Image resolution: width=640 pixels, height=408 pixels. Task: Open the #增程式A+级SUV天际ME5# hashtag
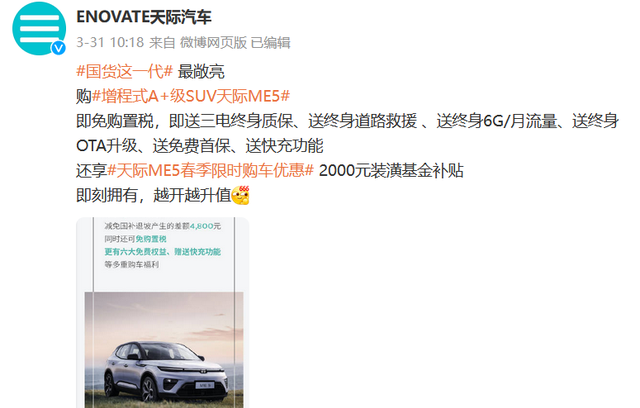point(191,96)
